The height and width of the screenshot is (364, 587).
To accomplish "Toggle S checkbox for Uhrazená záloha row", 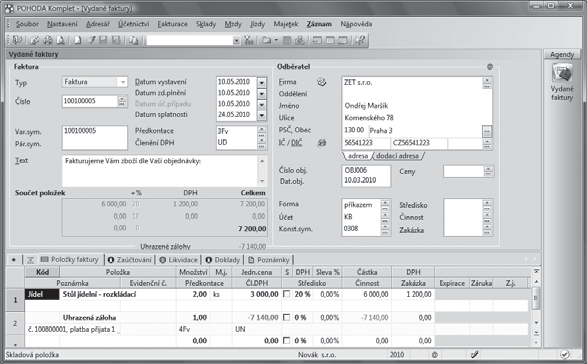I will tap(287, 318).
